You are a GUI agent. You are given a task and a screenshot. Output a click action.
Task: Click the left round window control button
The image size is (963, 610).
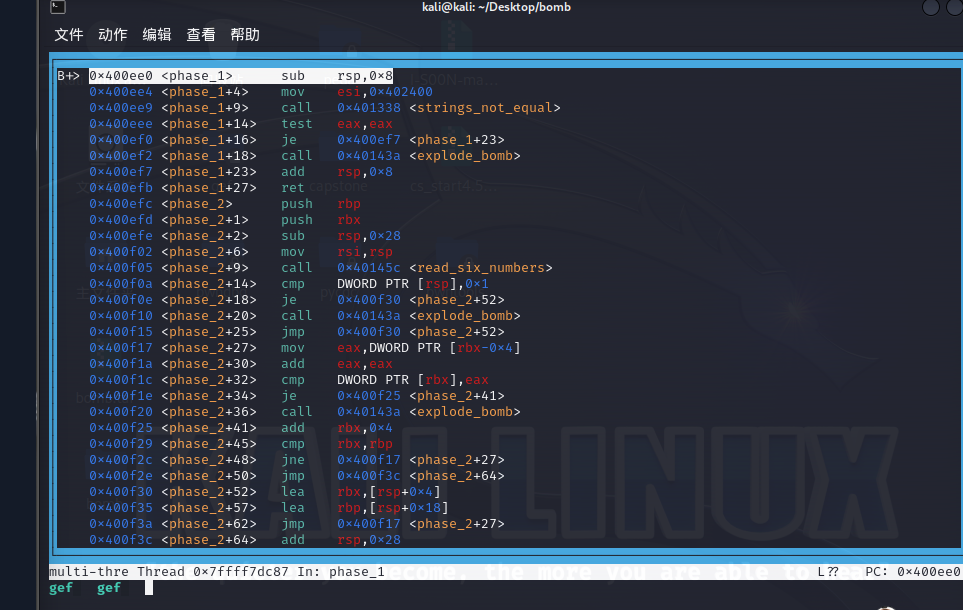(930, 8)
